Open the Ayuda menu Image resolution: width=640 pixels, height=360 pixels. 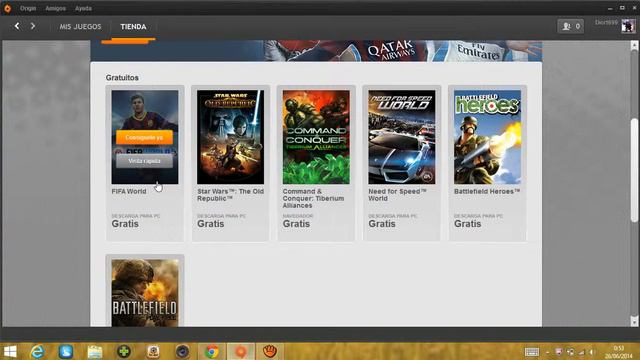83,8
